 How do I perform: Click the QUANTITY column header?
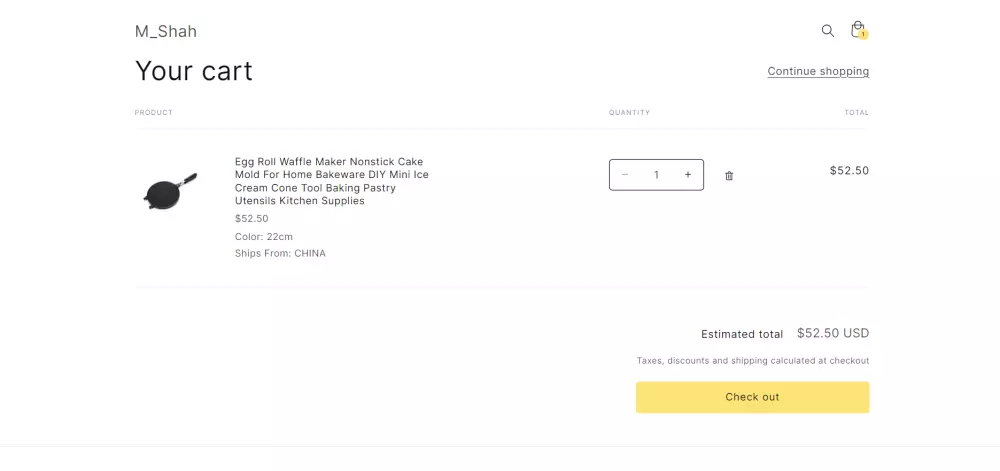(x=629, y=112)
